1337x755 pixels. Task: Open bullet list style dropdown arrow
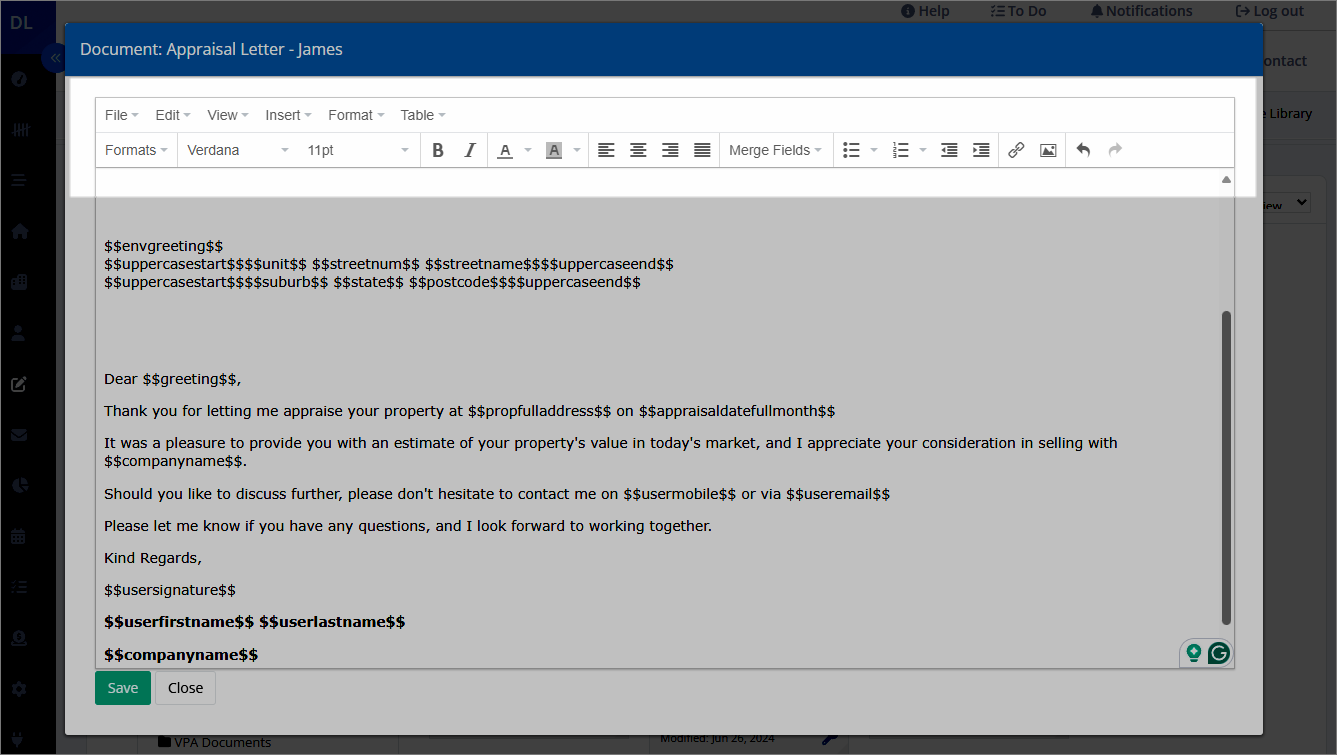point(874,150)
